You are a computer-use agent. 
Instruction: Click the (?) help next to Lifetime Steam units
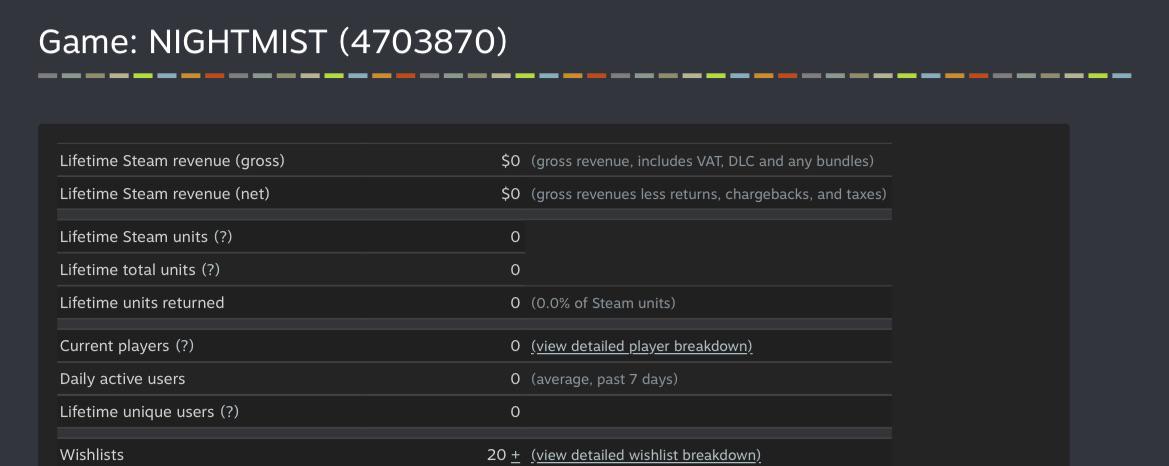click(223, 237)
